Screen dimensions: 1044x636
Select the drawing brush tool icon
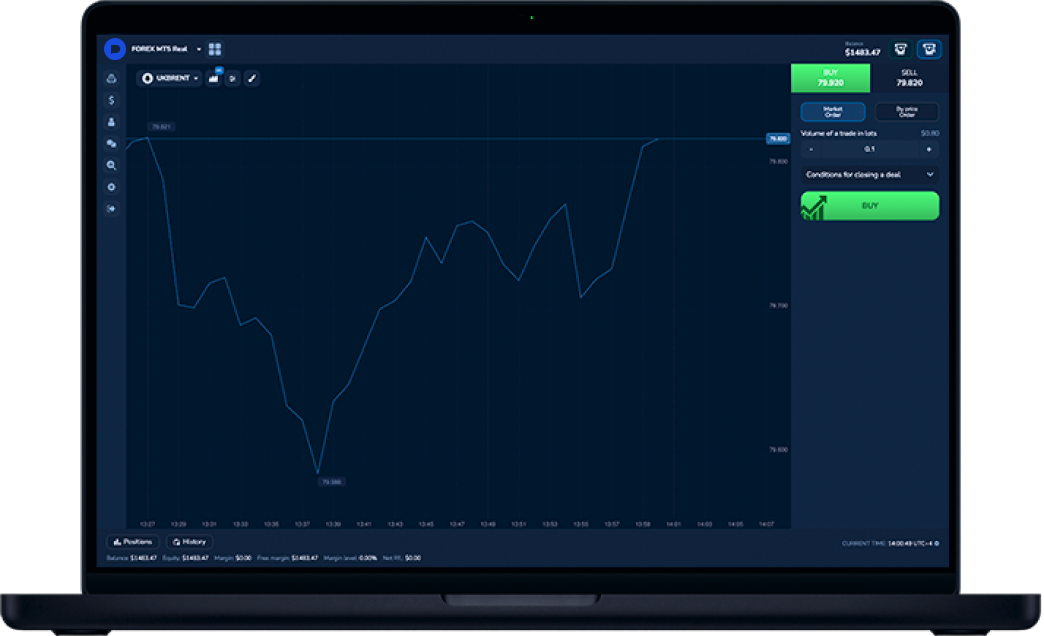click(x=251, y=78)
